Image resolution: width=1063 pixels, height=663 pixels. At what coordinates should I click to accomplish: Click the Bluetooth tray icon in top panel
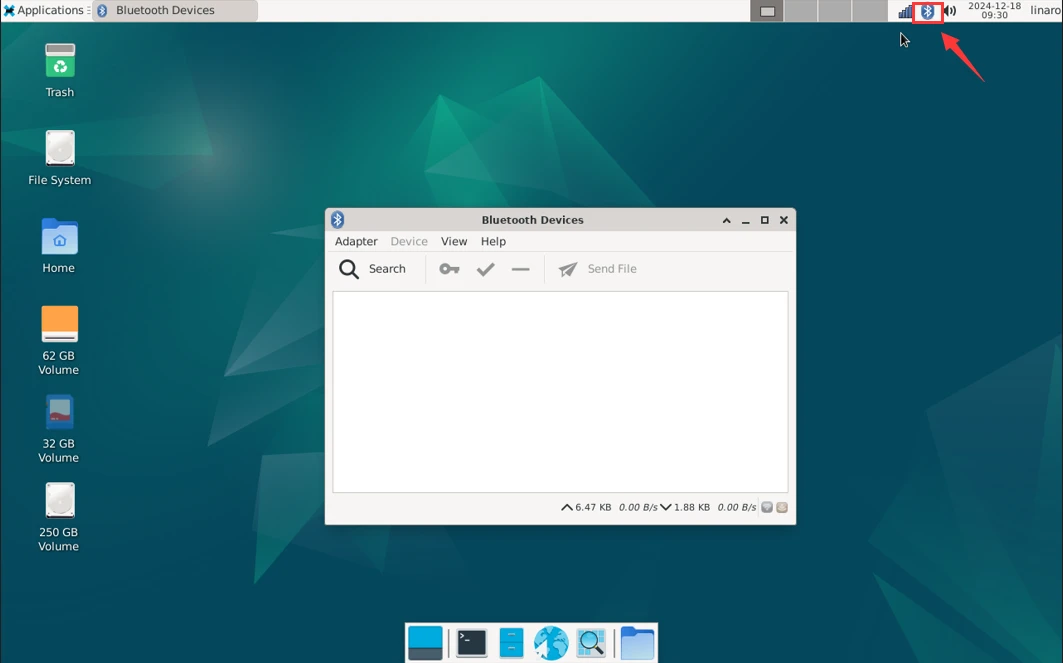click(927, 12)
